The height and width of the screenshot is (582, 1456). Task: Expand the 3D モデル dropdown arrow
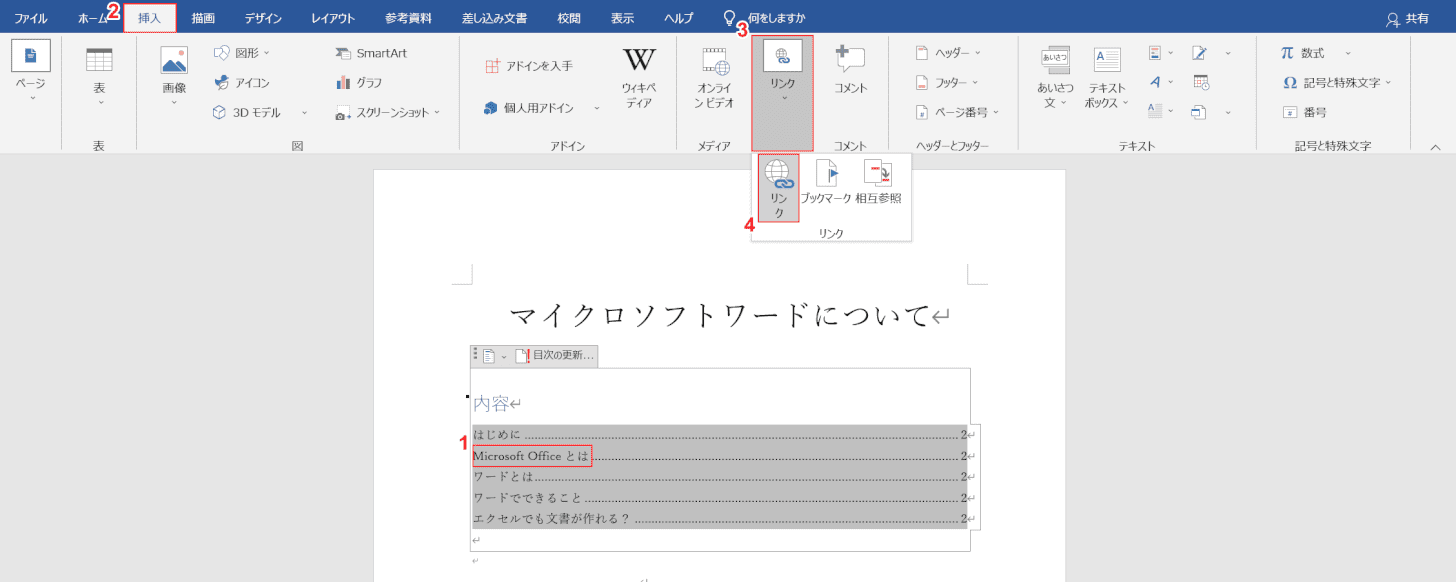[304, 113]
